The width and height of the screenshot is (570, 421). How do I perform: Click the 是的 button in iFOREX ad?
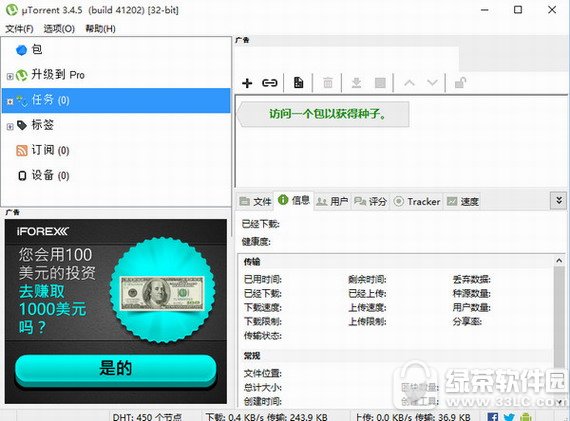click(x=116, y=369)
